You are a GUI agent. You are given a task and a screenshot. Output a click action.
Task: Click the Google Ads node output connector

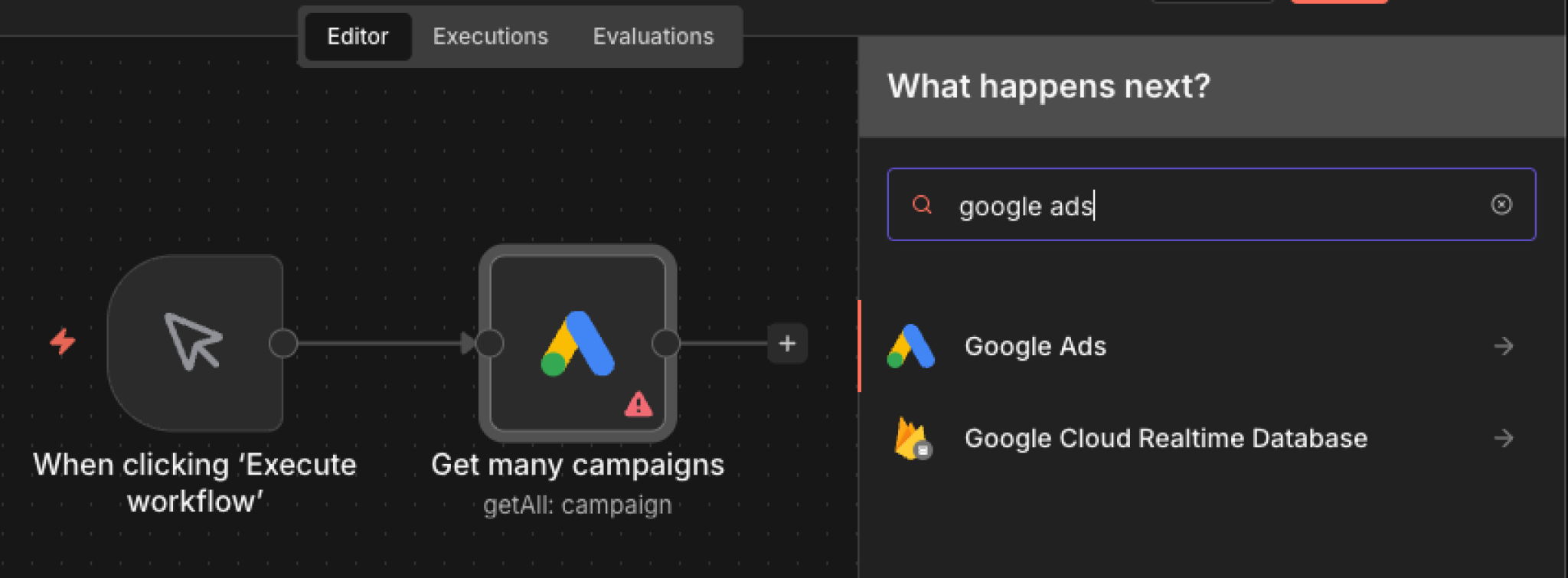point(665,343)
